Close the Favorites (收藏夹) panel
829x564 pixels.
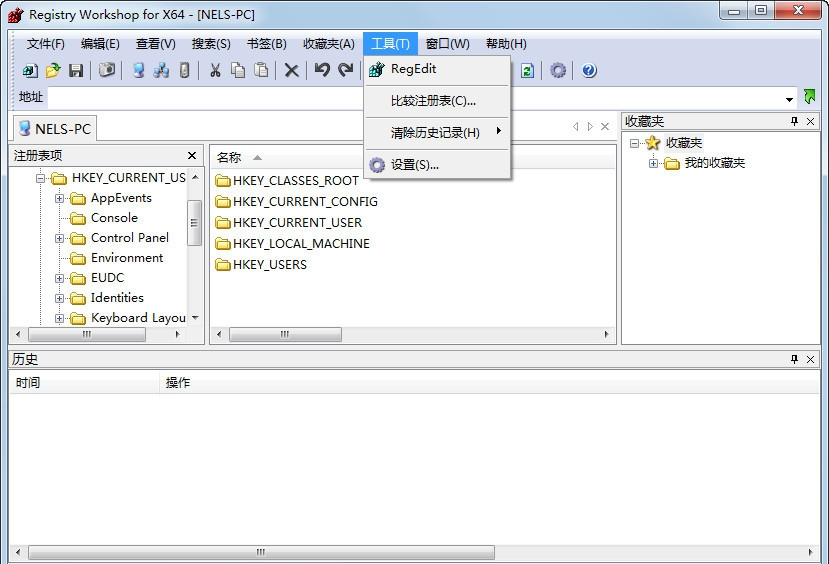tap(810, 121)
